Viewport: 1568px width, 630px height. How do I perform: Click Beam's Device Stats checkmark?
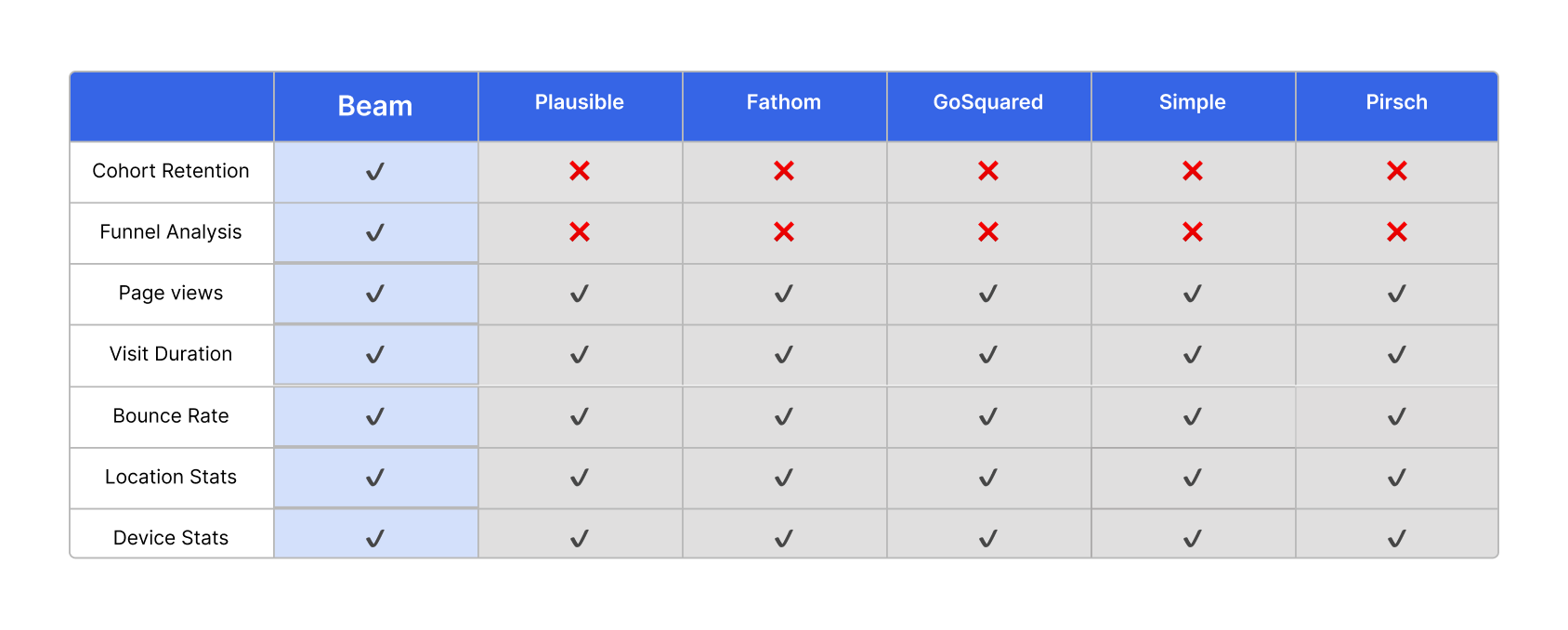coord(375,539)
